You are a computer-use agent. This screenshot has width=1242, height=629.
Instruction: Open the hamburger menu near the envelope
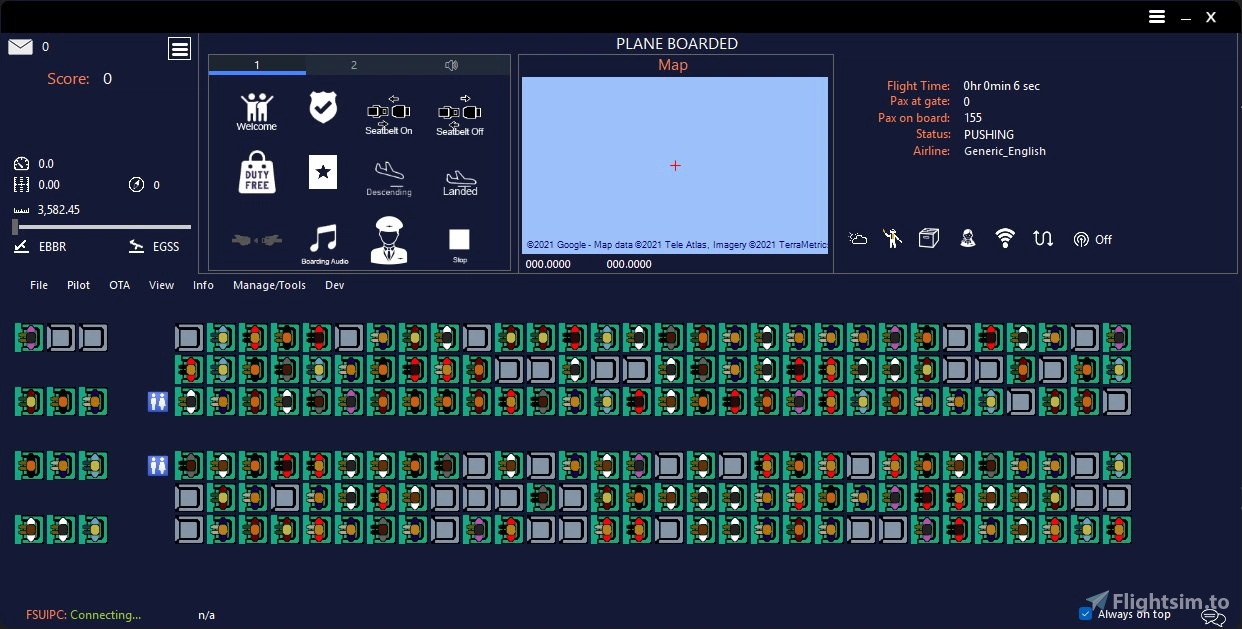[x=179, y=48]
